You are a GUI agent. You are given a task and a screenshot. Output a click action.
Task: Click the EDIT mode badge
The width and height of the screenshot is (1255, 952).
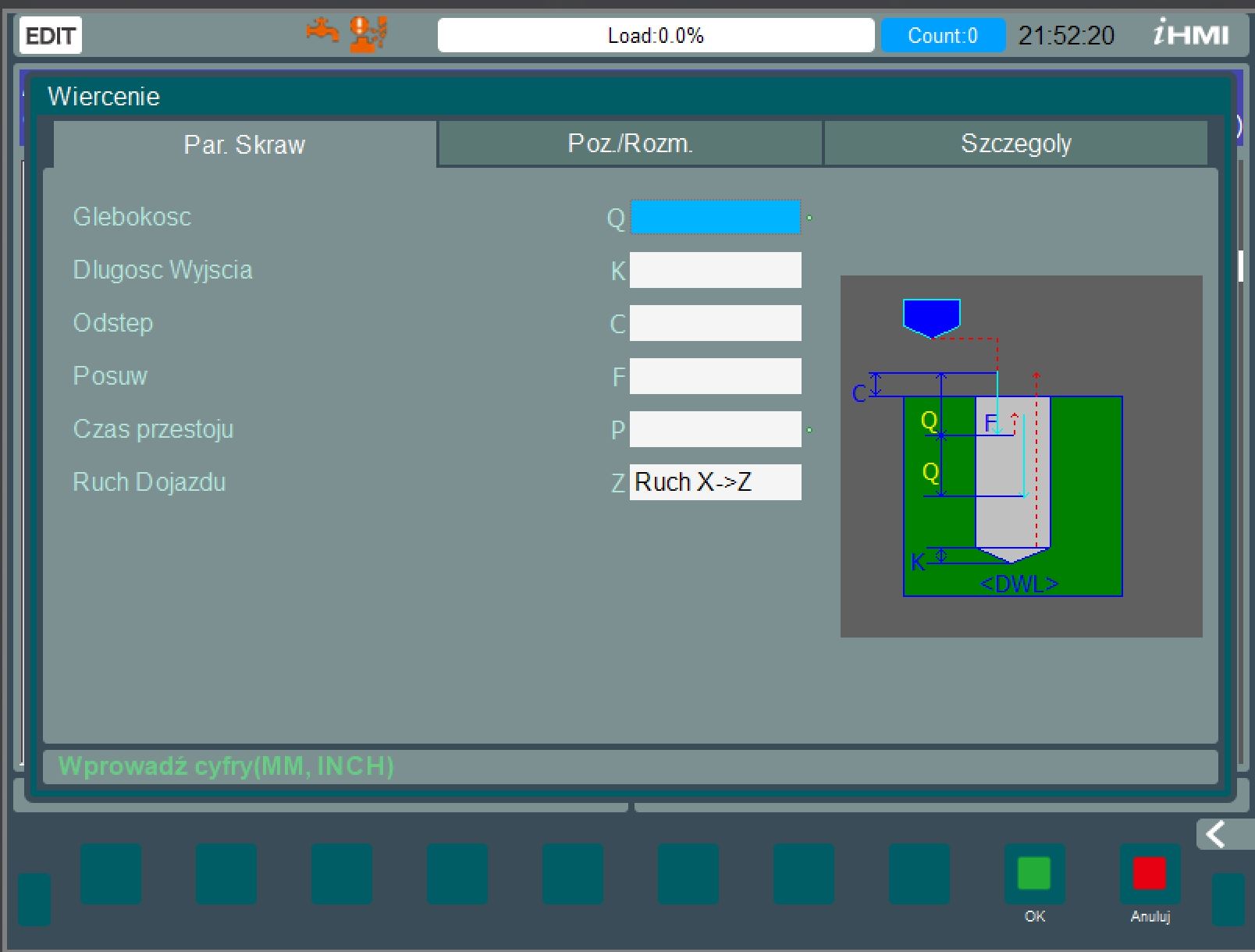coord(49,35)
